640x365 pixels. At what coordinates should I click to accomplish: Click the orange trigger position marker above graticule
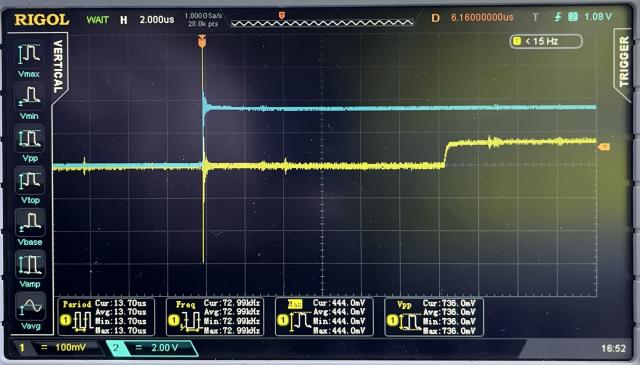point(202,41)
